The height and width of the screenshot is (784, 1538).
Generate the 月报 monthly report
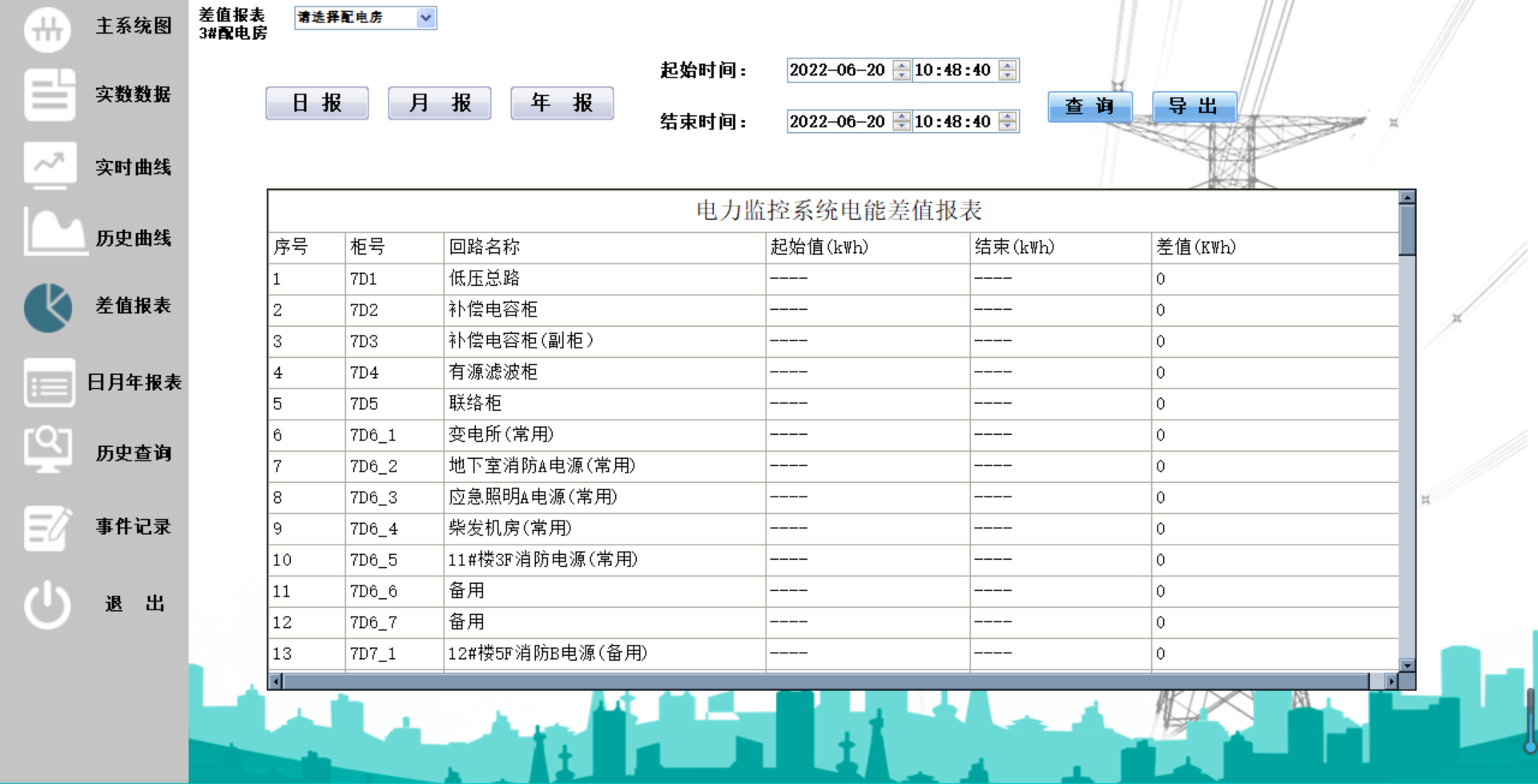439,103
